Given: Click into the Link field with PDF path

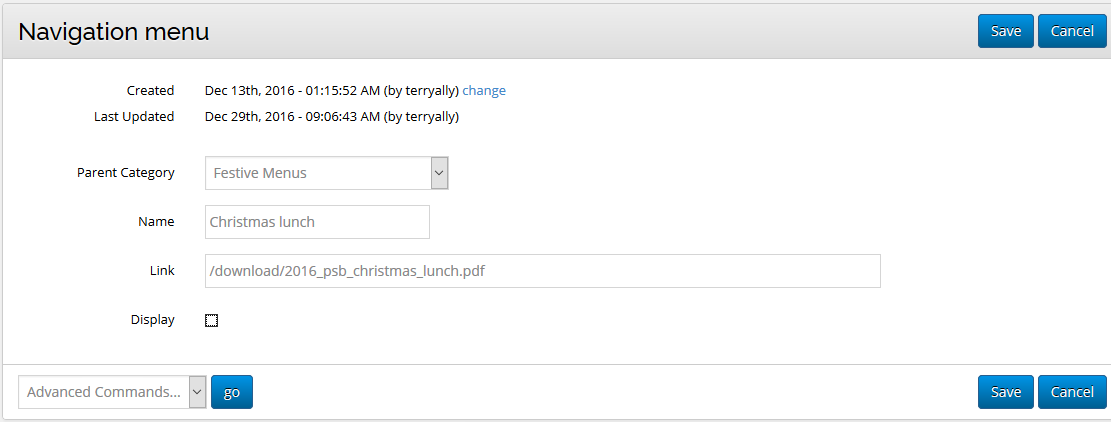Looking at the screenshot, I should click(542, 271).
